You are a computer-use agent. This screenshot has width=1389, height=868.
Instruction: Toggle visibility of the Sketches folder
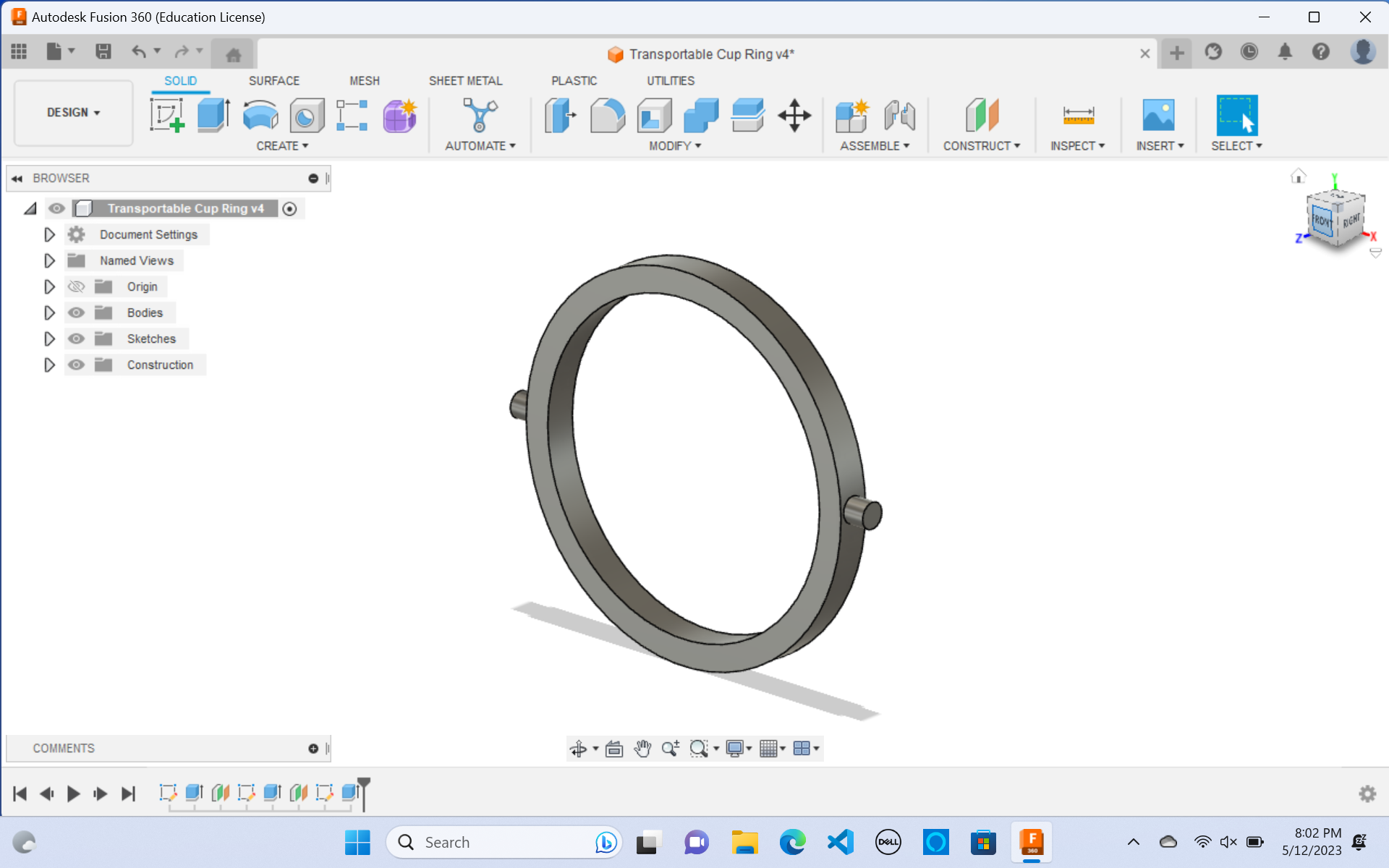(x=76, y=339)
